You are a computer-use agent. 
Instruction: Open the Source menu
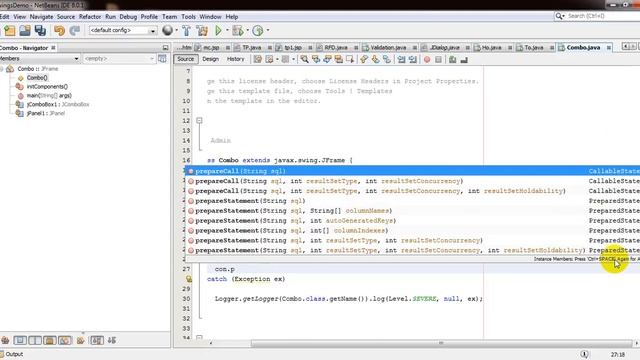pyautogui.click(x=66, y=17)
